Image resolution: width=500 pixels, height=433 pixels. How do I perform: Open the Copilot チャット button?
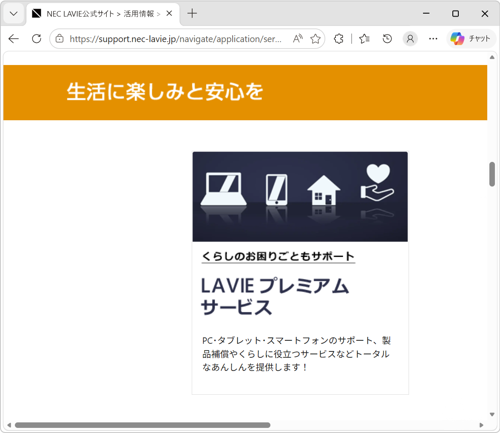point(470,39)
